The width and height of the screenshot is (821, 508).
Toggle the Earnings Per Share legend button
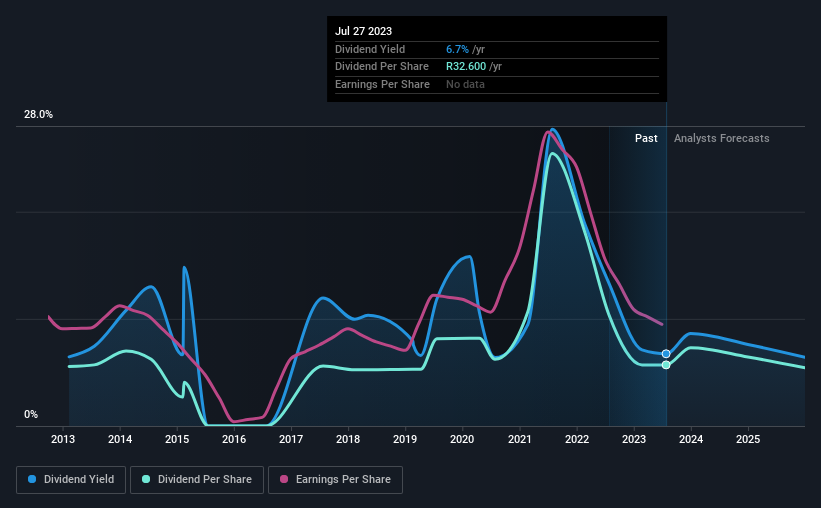pos(335,480)
